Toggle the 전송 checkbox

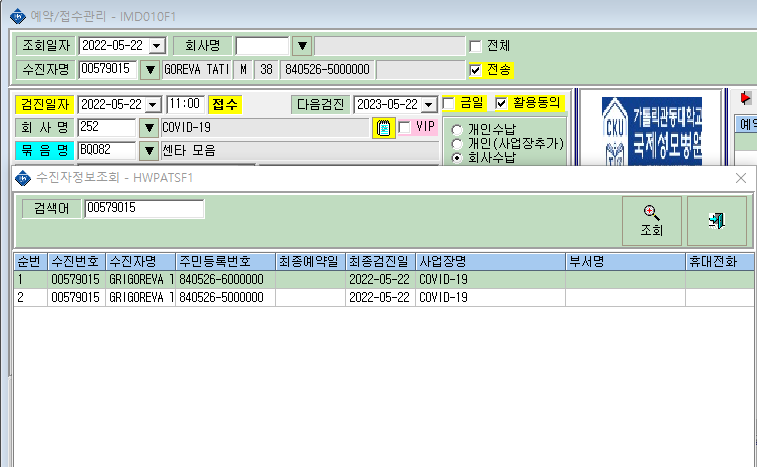476,71
